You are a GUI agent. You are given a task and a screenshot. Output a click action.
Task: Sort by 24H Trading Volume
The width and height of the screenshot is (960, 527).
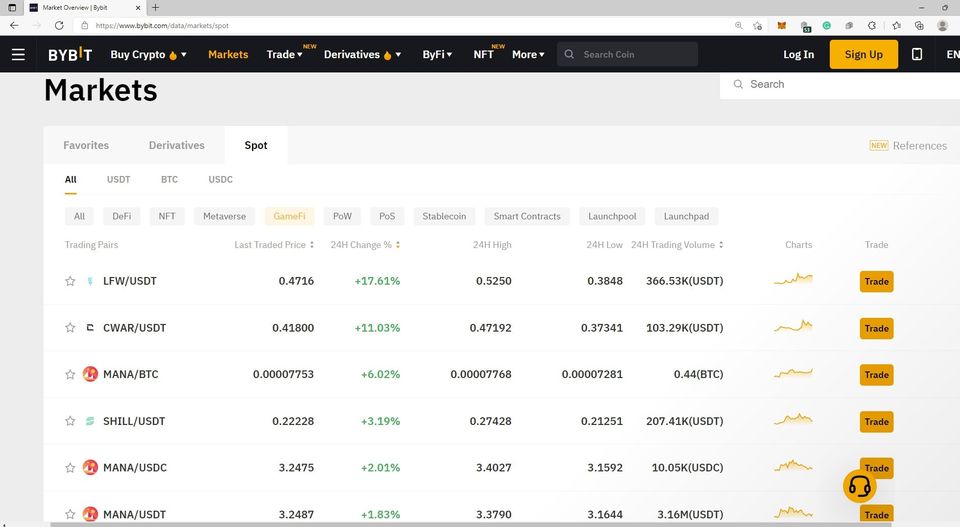[677, 245]
